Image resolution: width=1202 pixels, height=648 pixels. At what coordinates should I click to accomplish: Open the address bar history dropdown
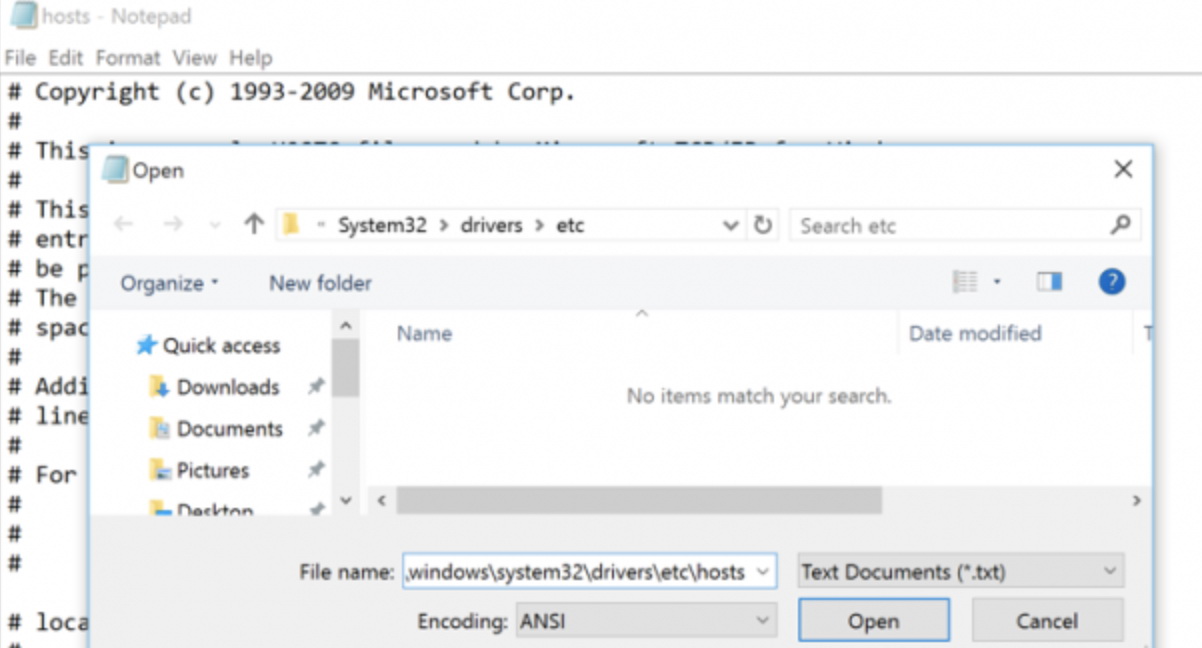(731, 225)
